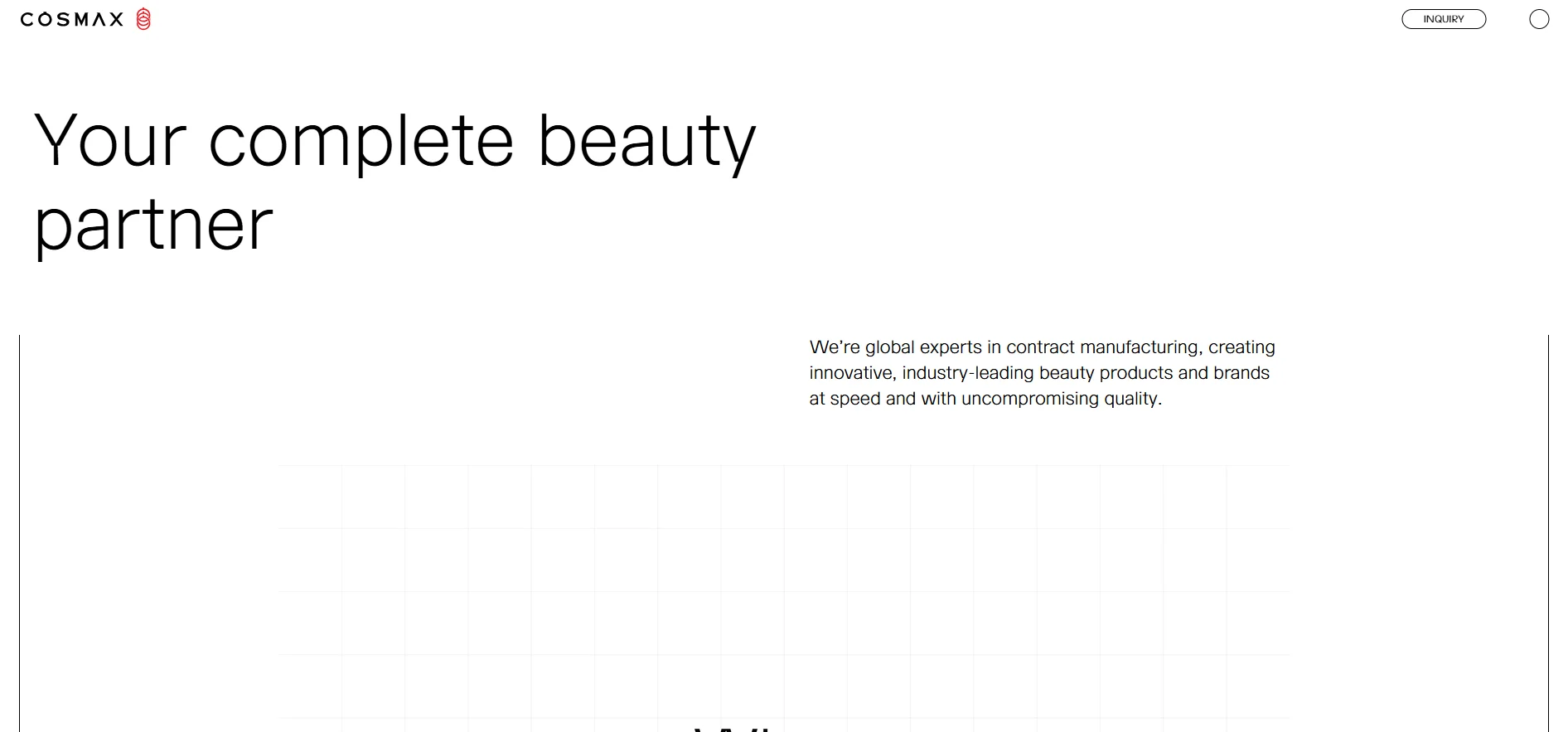This screenshot has height=732, width=1568.
Task: Click the paragraph starting 'We're global experts'
Action: pos(1042,373)
